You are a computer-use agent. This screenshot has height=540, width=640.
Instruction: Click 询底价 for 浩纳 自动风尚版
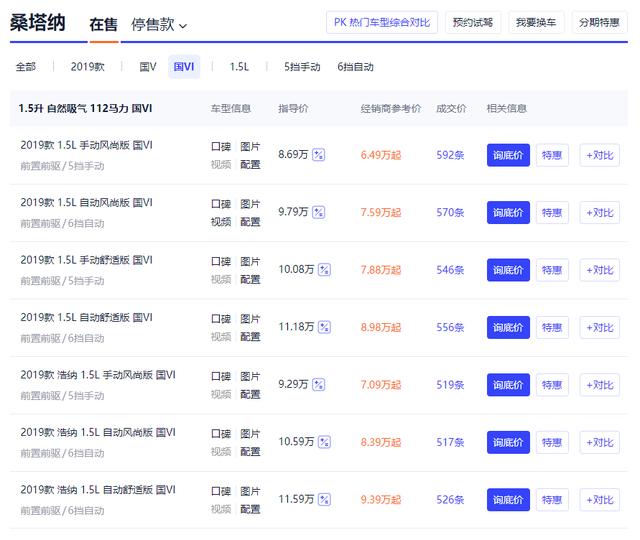(x=508, y=442)
